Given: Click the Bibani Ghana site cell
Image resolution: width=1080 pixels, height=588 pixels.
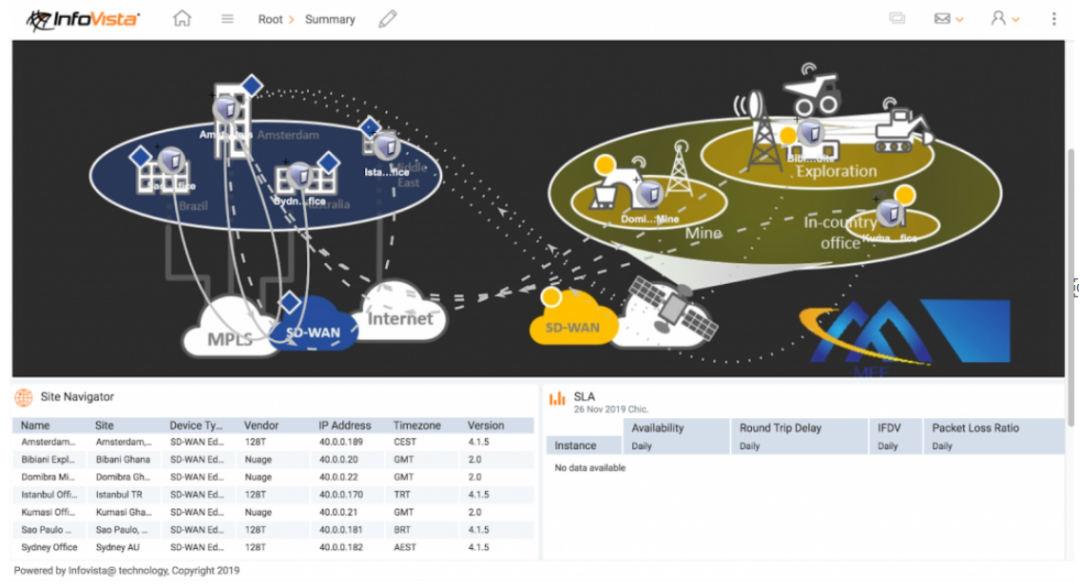Looking at the screenshot, I should coord(123,459).
